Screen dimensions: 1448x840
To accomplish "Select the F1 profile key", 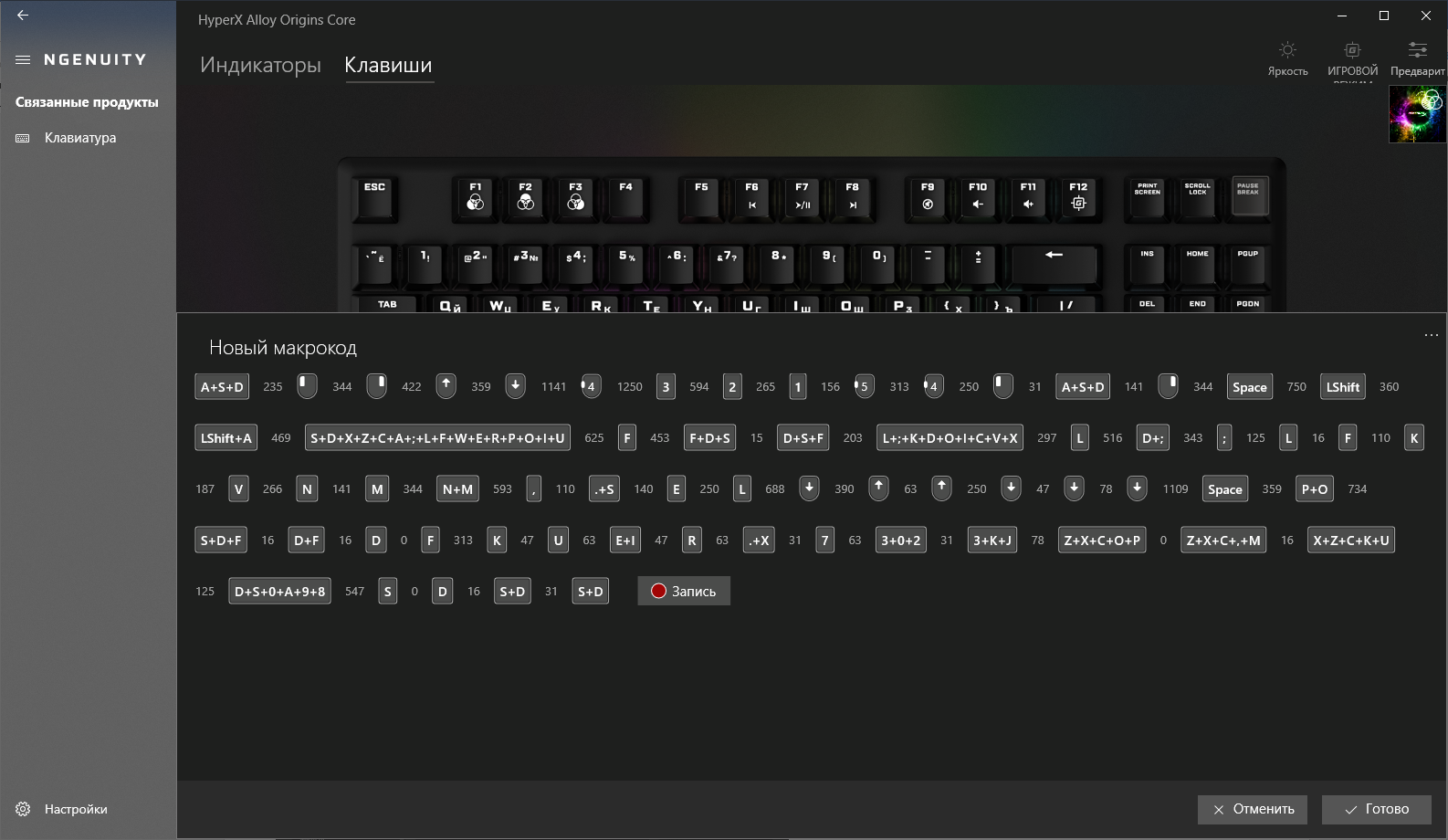I will click(475, 197).
